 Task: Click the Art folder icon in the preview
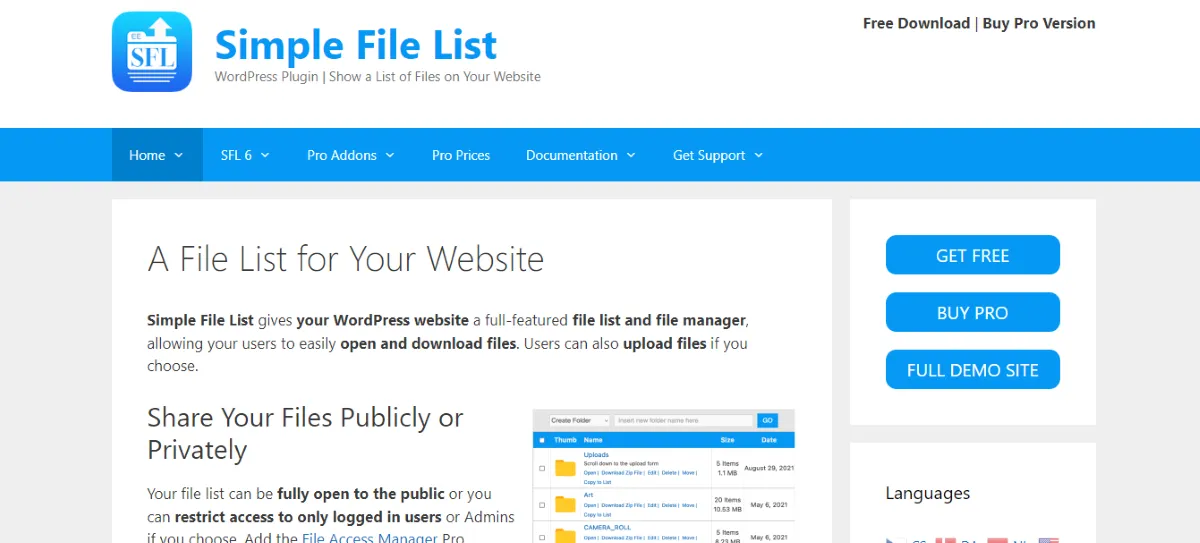point(566,504)
